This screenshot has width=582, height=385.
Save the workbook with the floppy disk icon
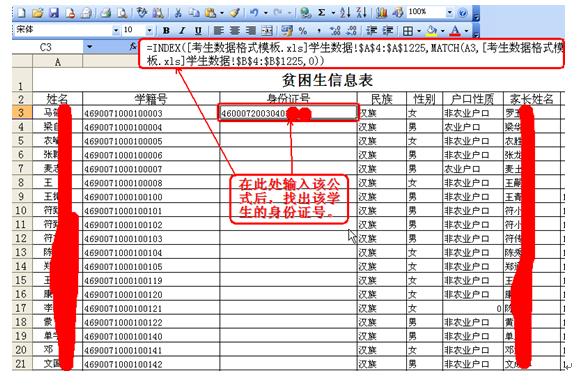54,14
